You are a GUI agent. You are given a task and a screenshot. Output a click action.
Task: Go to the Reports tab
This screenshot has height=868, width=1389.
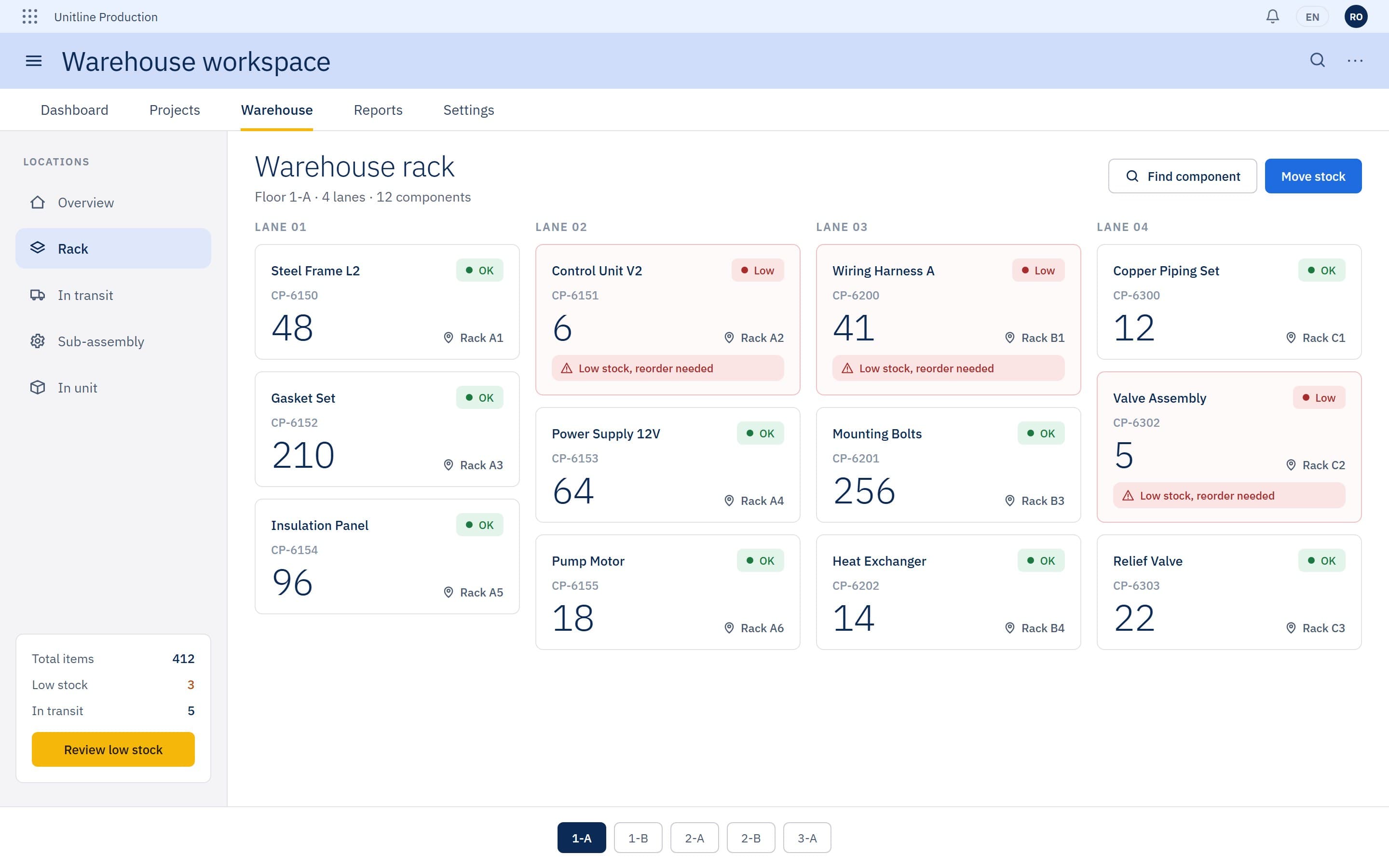(378, 109)
